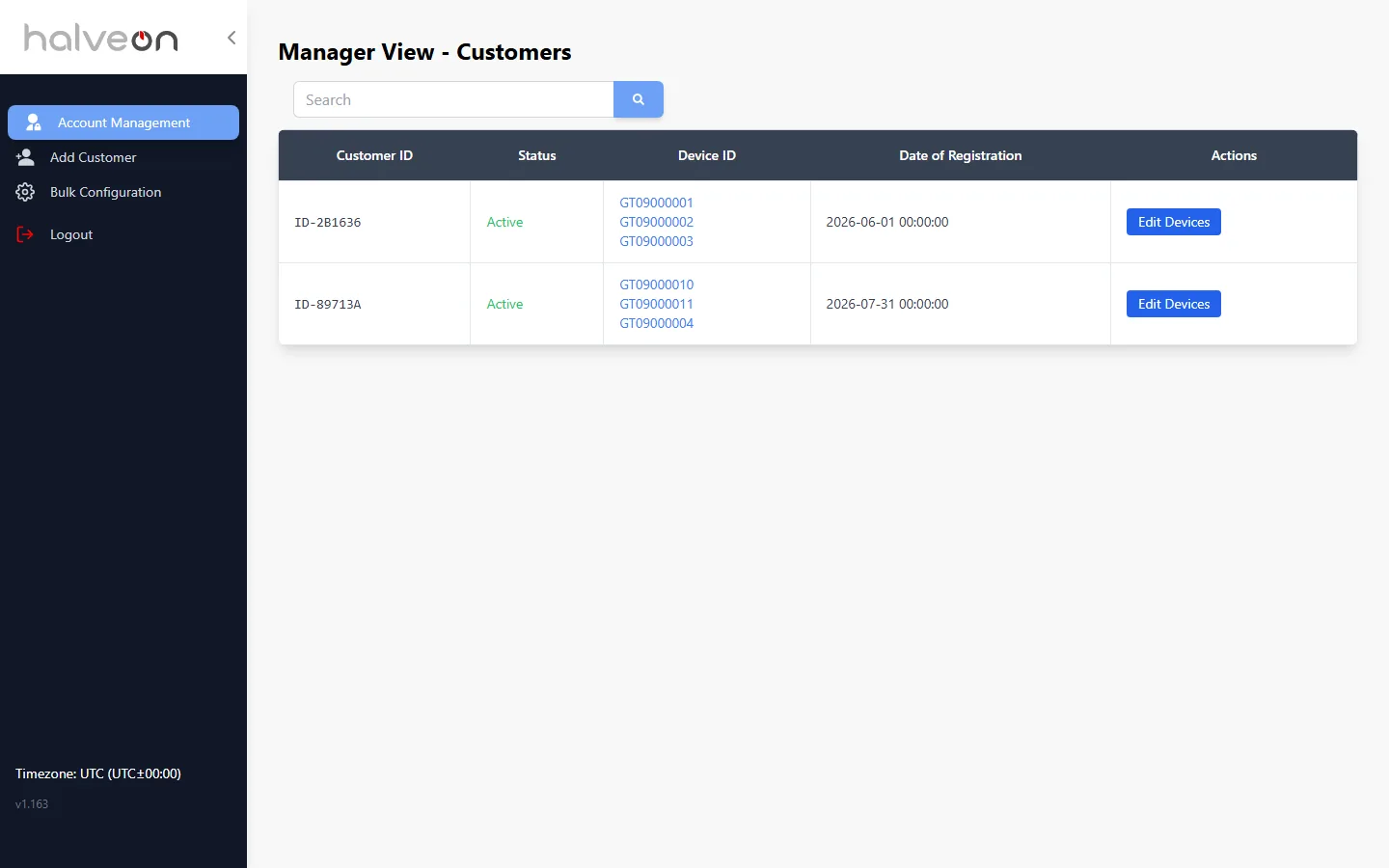Open device link GT09000011
The width and height of the screenshot is (1389, 868).
[656, 304]
